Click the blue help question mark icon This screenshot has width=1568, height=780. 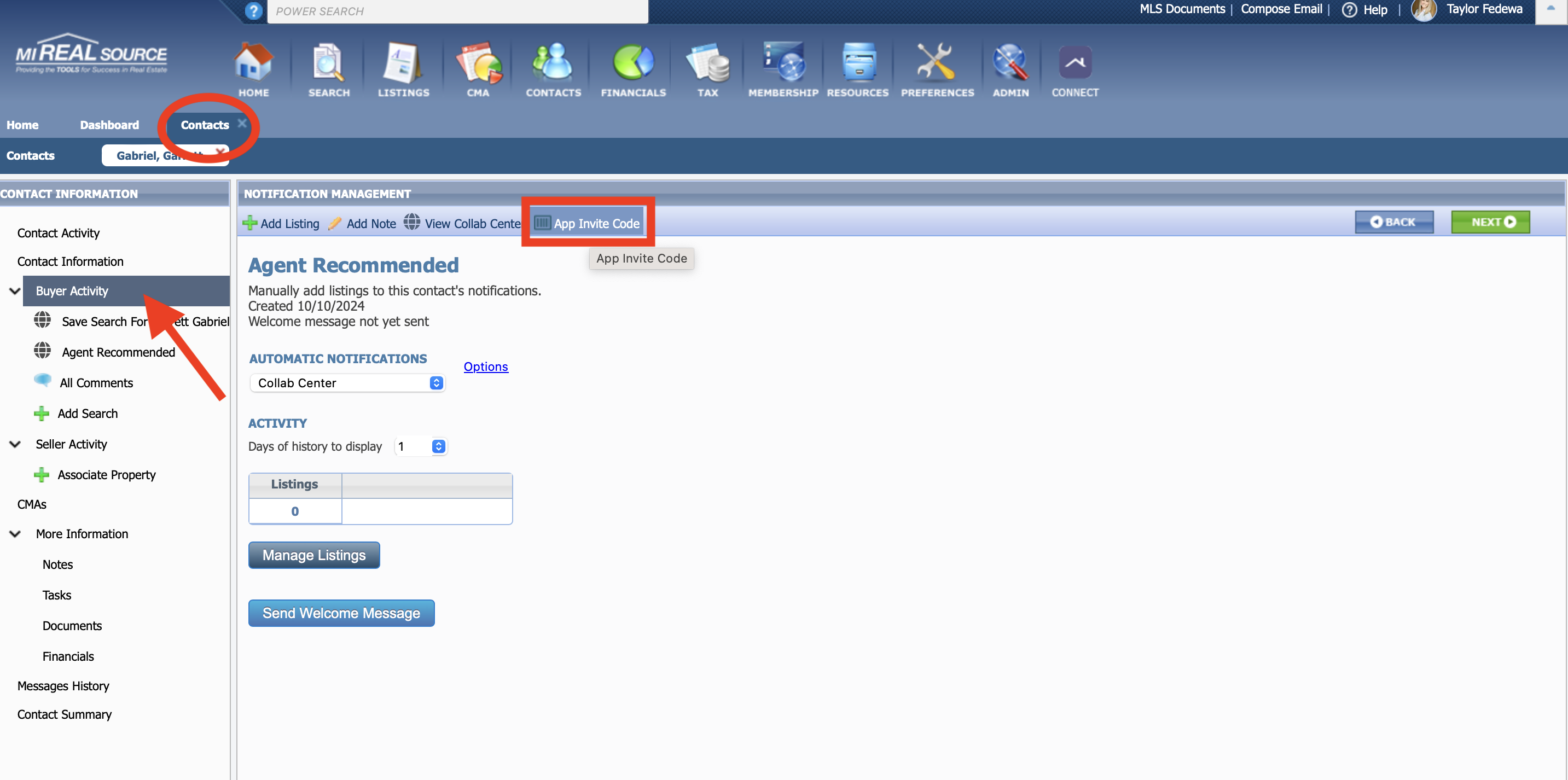pos(254,11)
